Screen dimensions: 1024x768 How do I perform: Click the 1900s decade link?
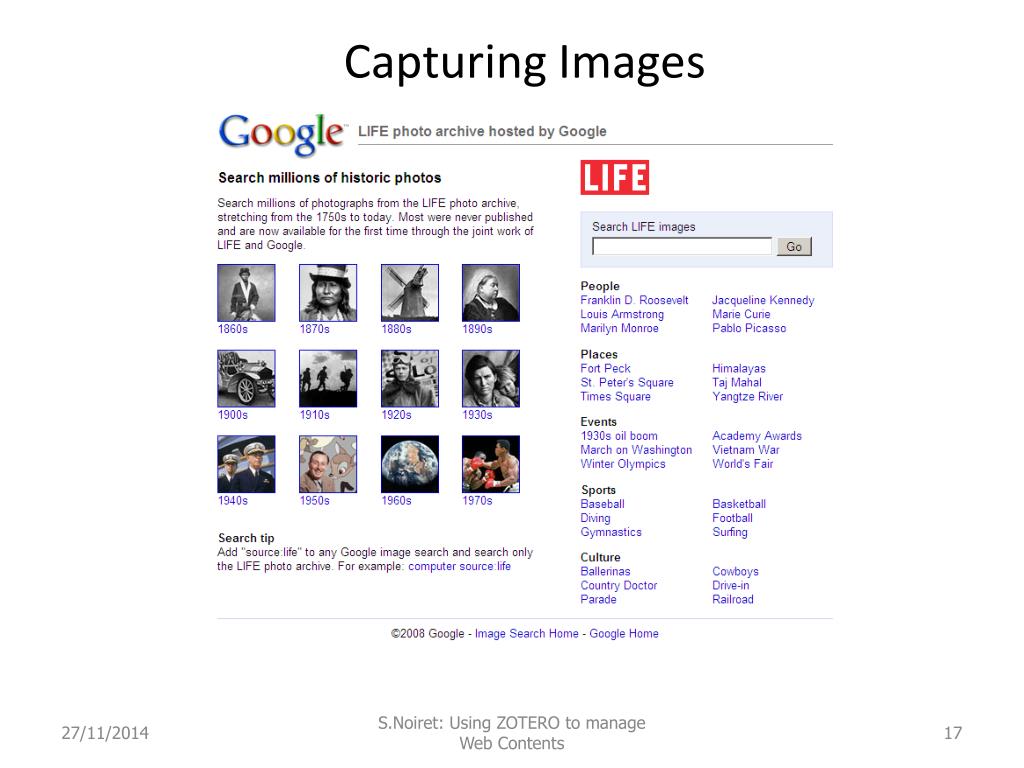(232, 415)
